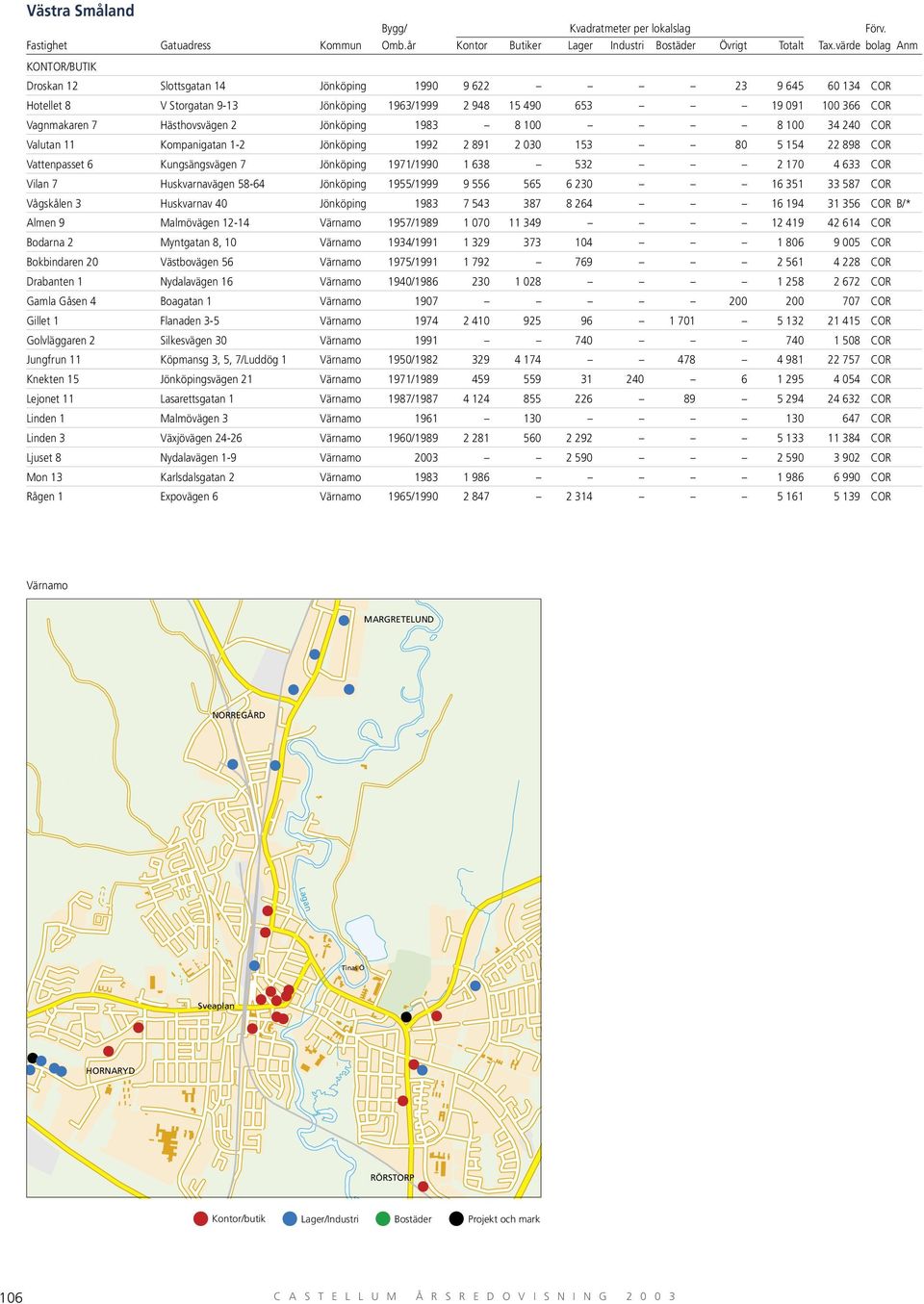The width and height of the screenshot is (924, 1304).
Task: Click address 'V Storgatan 9-13'
Action: 199,106
